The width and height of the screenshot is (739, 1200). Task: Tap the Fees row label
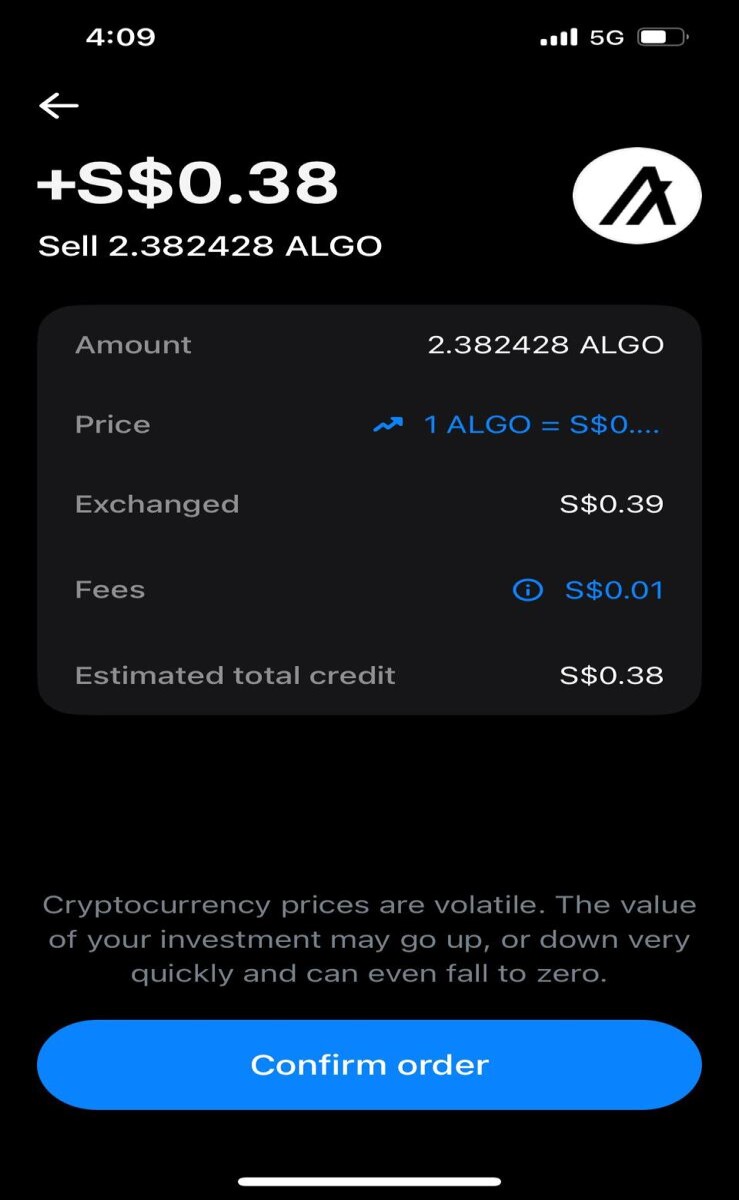click(110, 590)
